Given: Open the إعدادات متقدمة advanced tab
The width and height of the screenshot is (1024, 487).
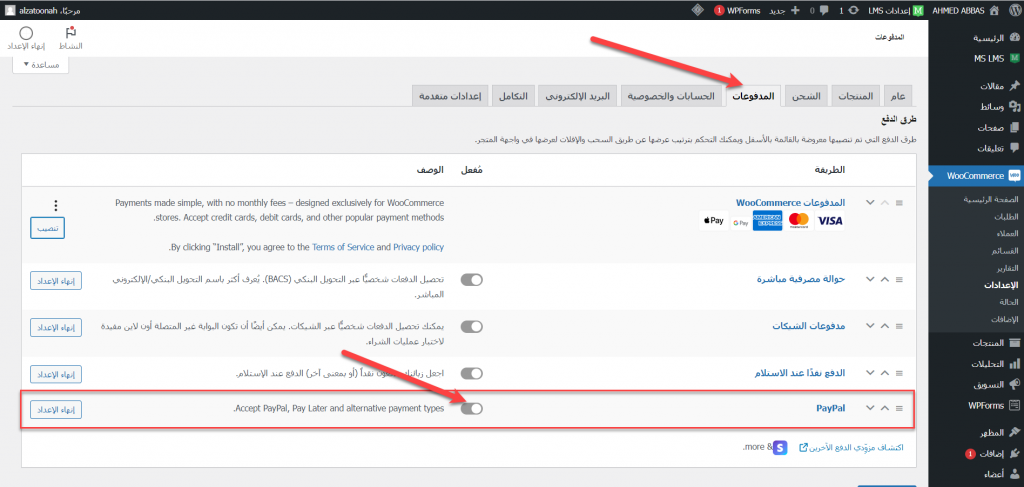Looking at the screenshot, I should (450, 96).
